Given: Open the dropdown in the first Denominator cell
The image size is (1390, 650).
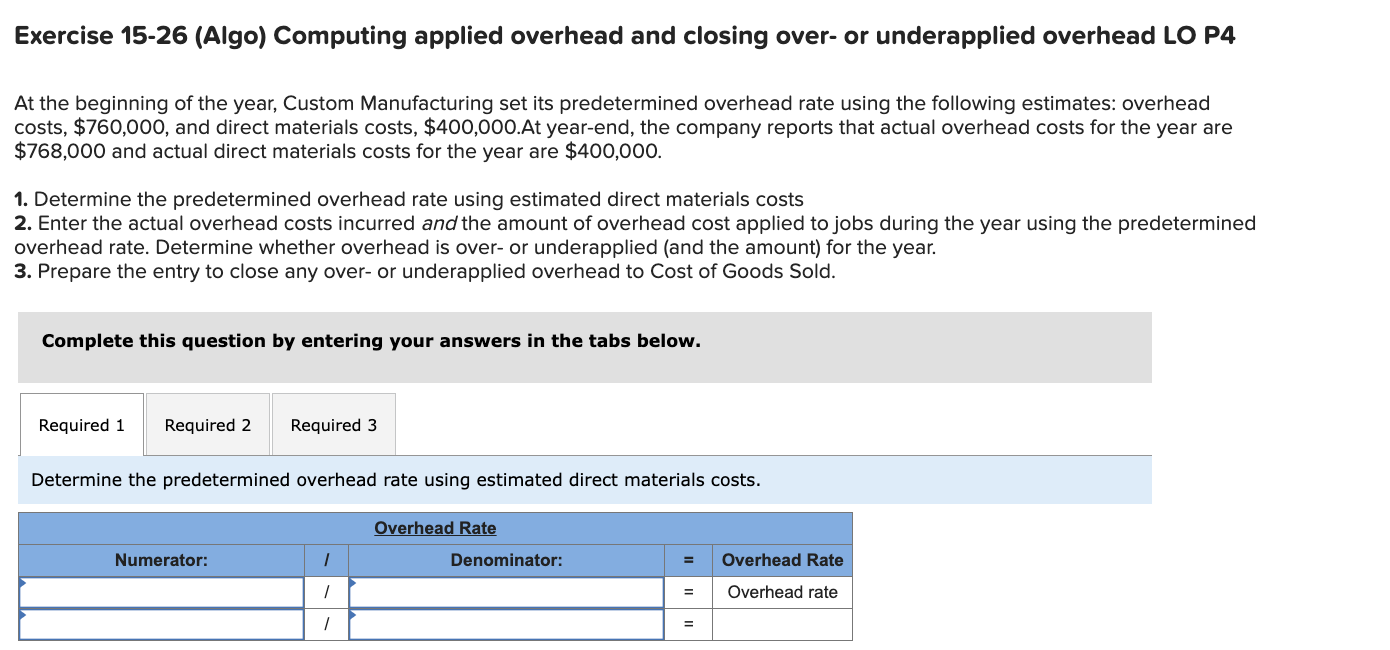Looking at the screenshot, I should point(505,591).
